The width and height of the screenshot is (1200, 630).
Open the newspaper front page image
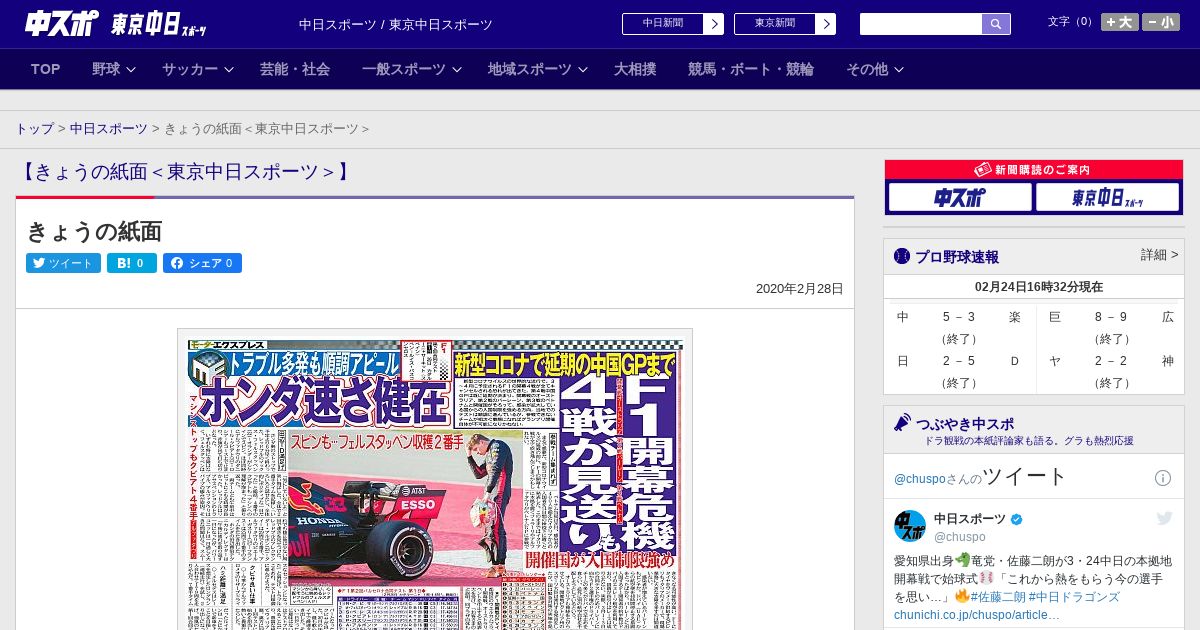435,480
